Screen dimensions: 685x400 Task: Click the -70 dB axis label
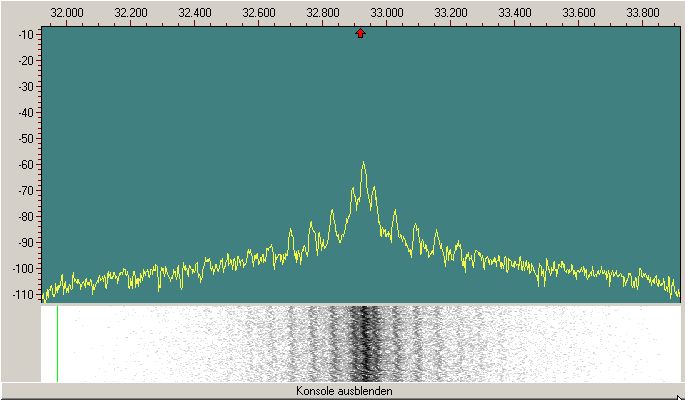click(x=26, y=191)
